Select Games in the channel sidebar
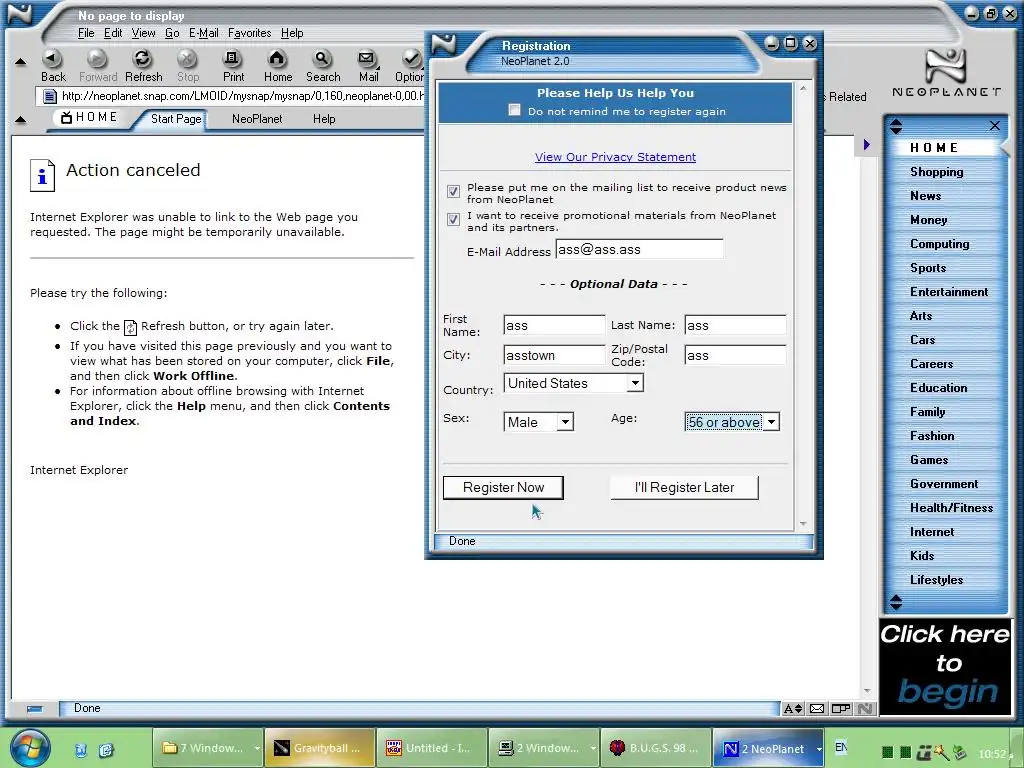 click(929, 460)
